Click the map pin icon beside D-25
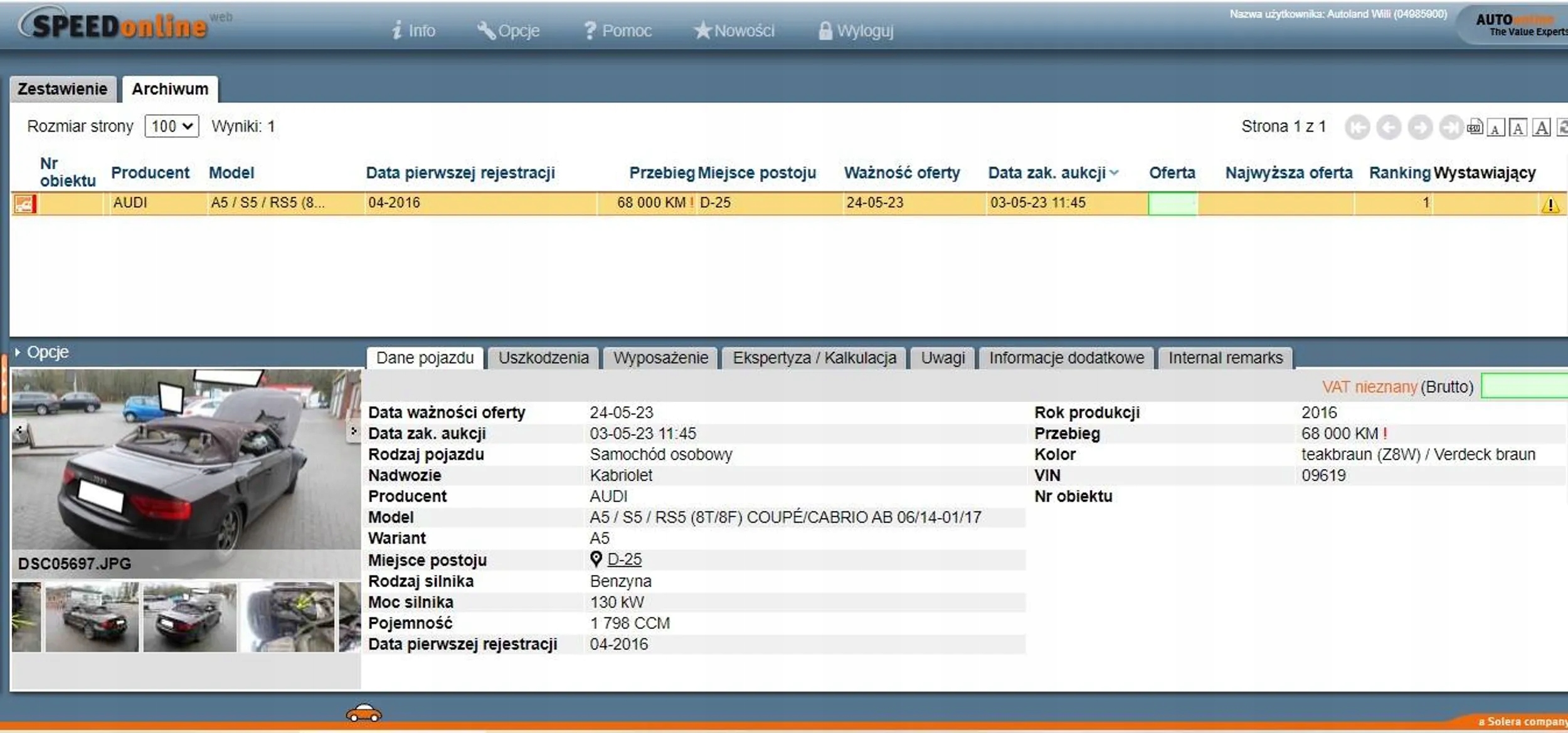 [x=596, y=559]
